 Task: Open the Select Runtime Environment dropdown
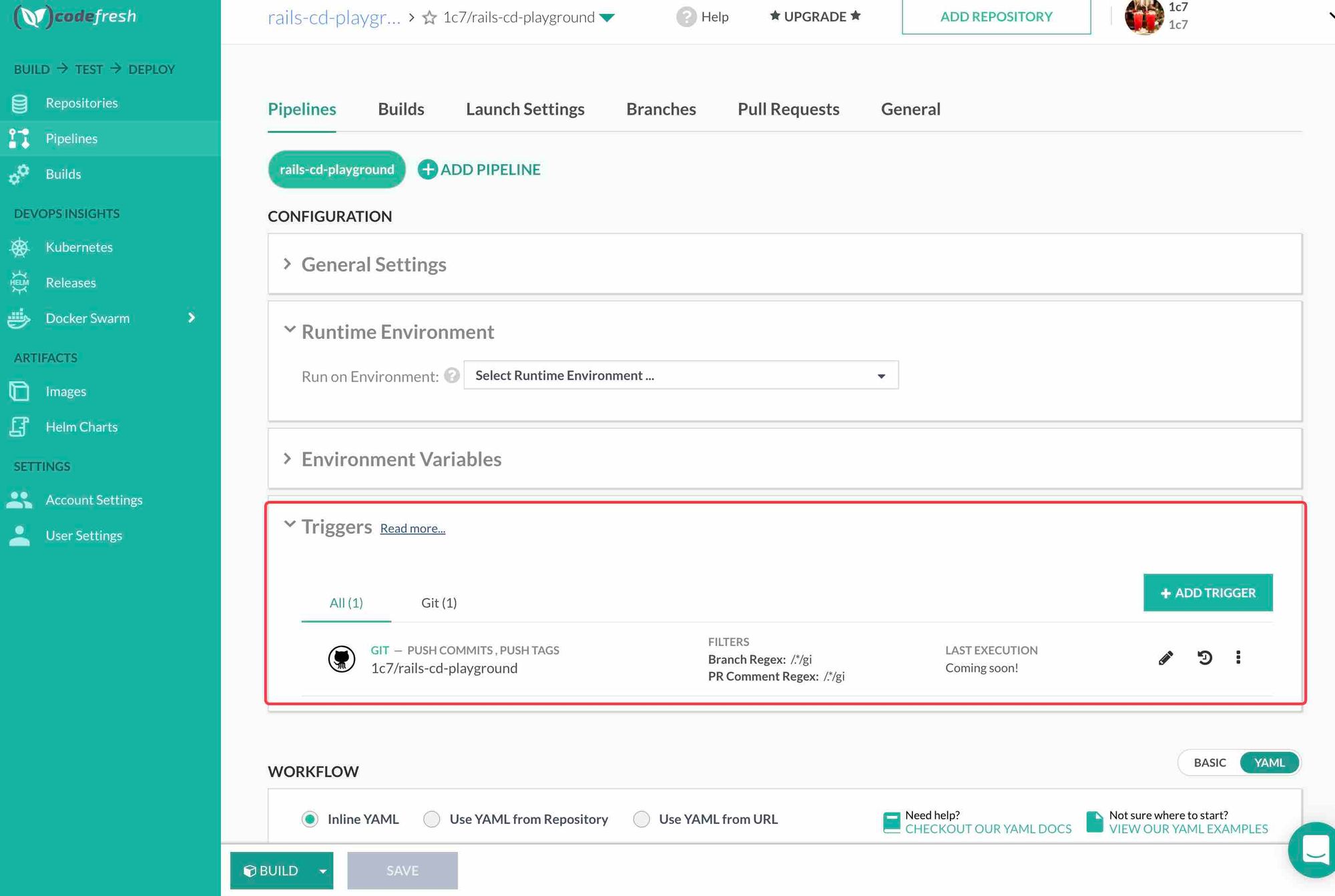pyautogui.click(x=680, y=376)
